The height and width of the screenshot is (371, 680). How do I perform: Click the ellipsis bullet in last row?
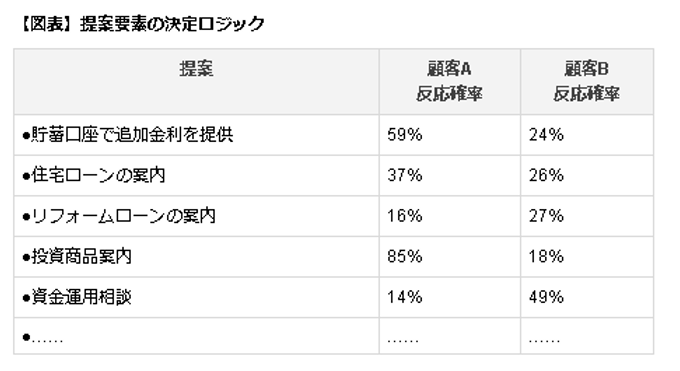pyautogui.click(x=42, y=338)
